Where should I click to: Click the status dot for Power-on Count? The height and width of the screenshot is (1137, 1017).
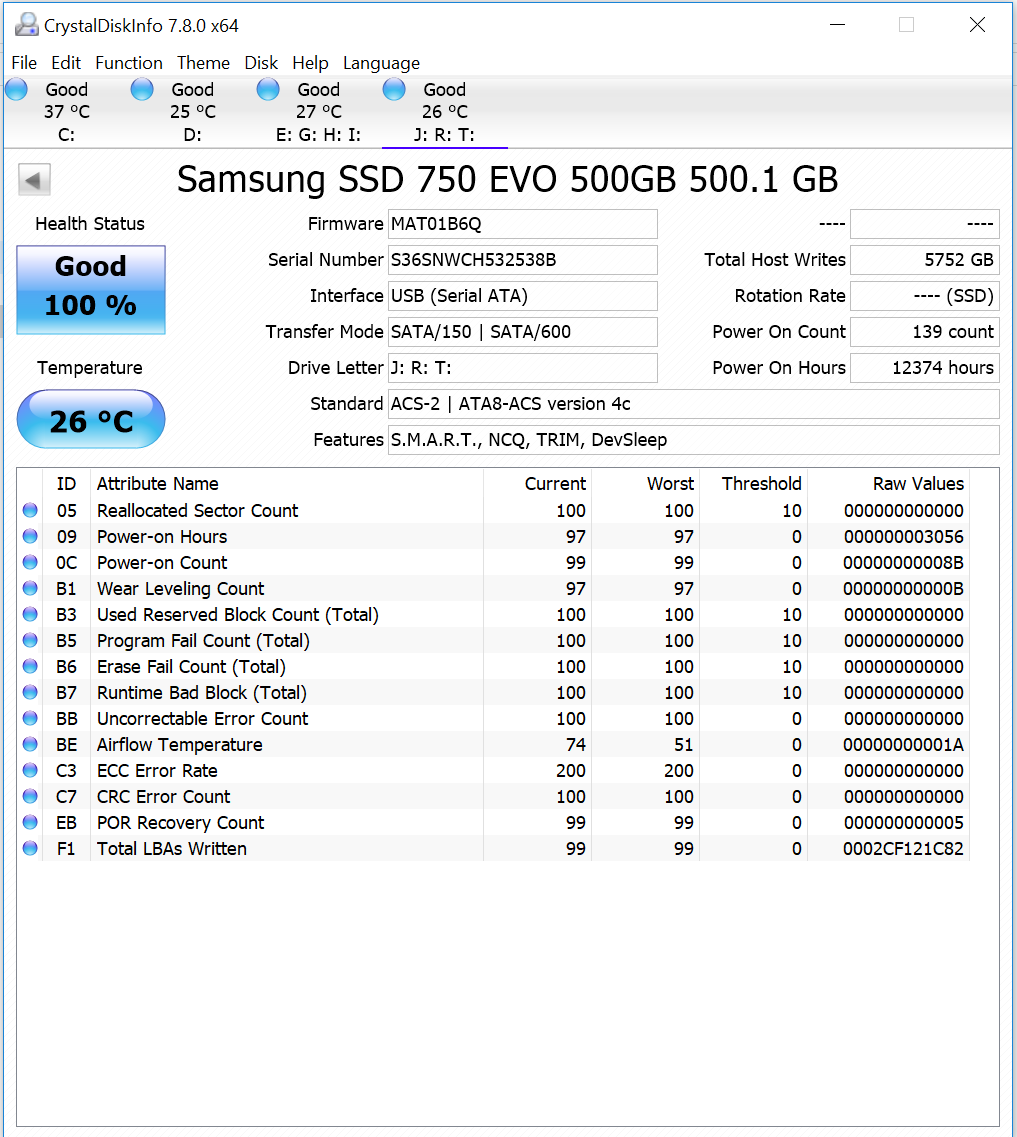point(30,563)
